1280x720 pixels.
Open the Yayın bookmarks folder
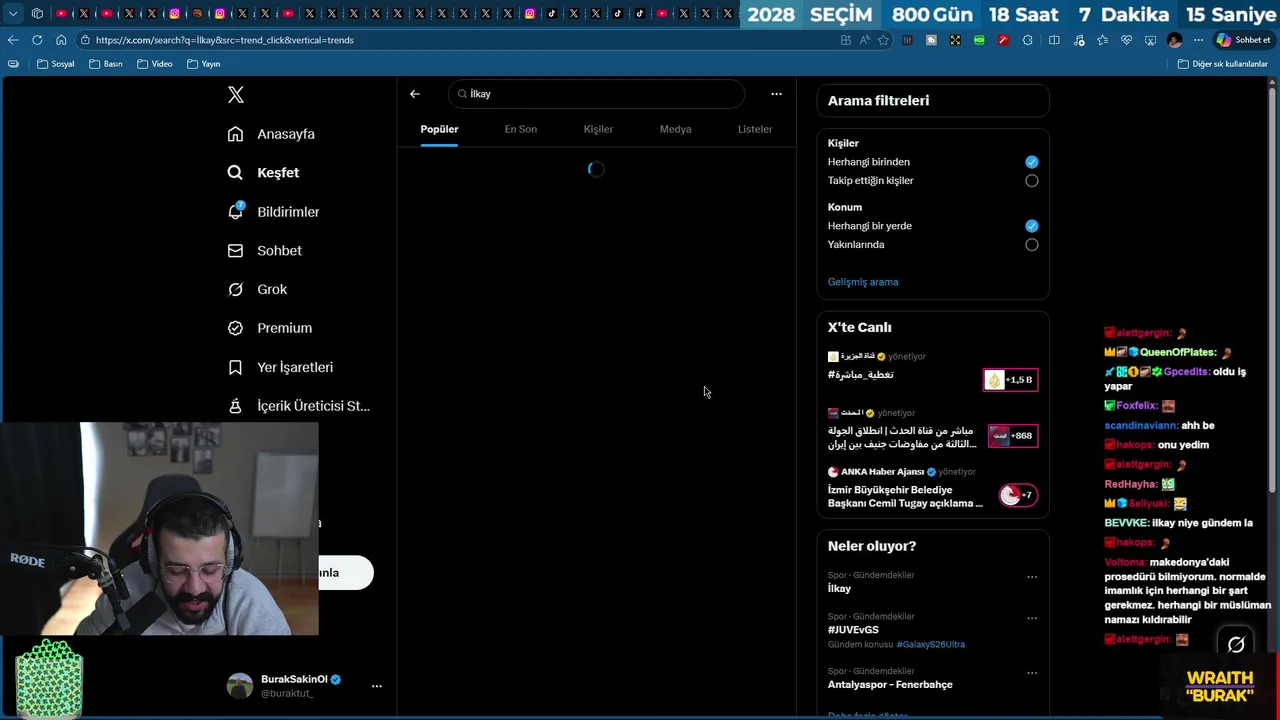coord(204,64)
